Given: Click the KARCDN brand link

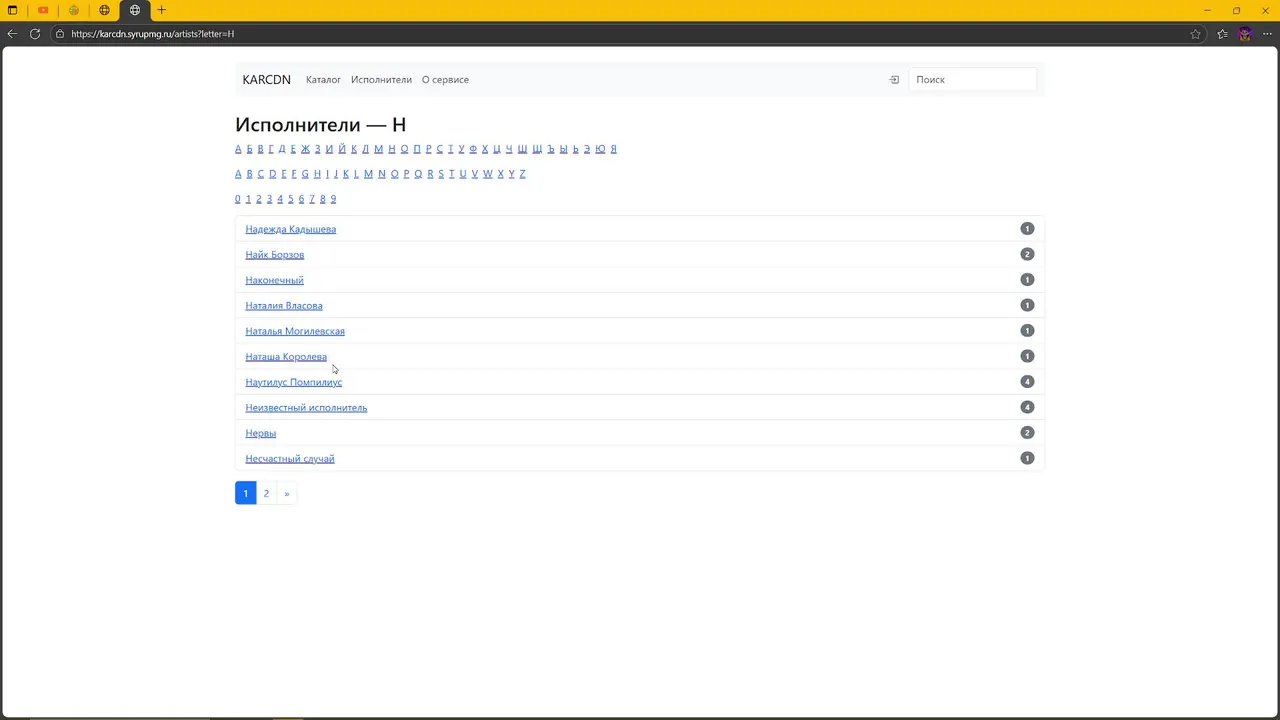Looking at the screenshot, I should [x=267, y=80].
